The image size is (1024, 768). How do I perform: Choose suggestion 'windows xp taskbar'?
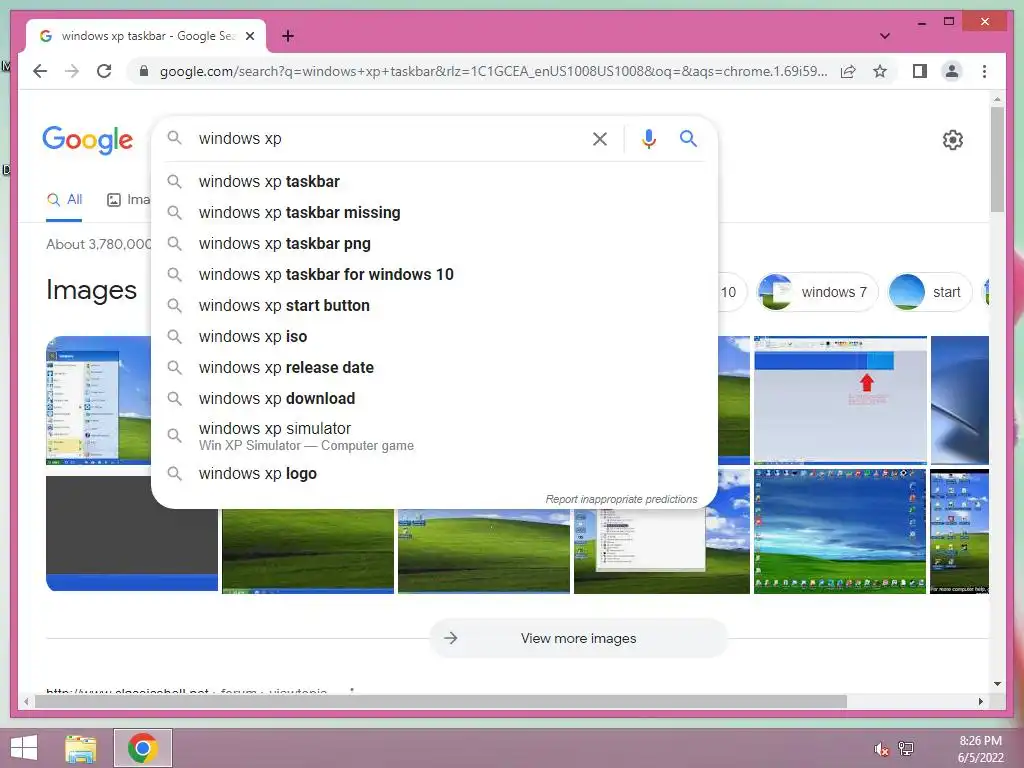434,182
